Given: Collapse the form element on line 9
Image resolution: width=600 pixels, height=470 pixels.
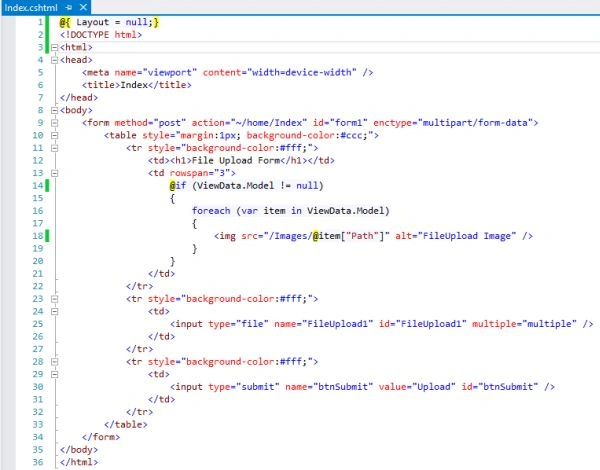Looking at the screenshot, I should [54, 123].
